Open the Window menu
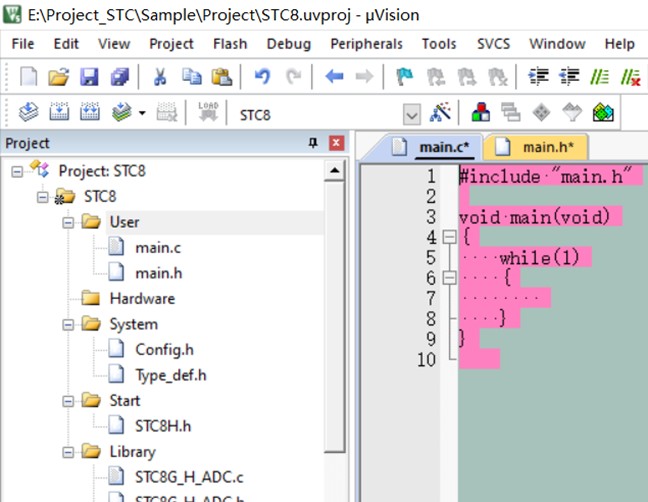 tap(557, 43)
